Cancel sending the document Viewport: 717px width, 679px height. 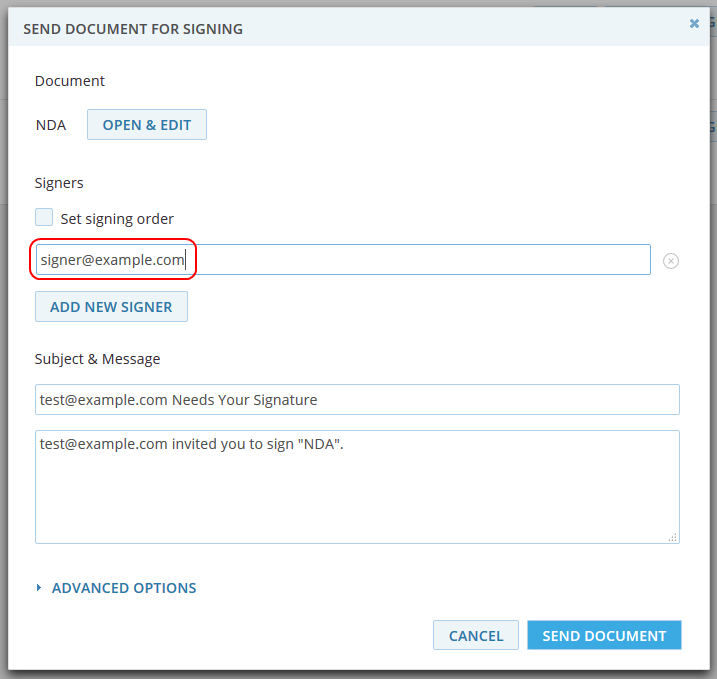tap(476, 635)
